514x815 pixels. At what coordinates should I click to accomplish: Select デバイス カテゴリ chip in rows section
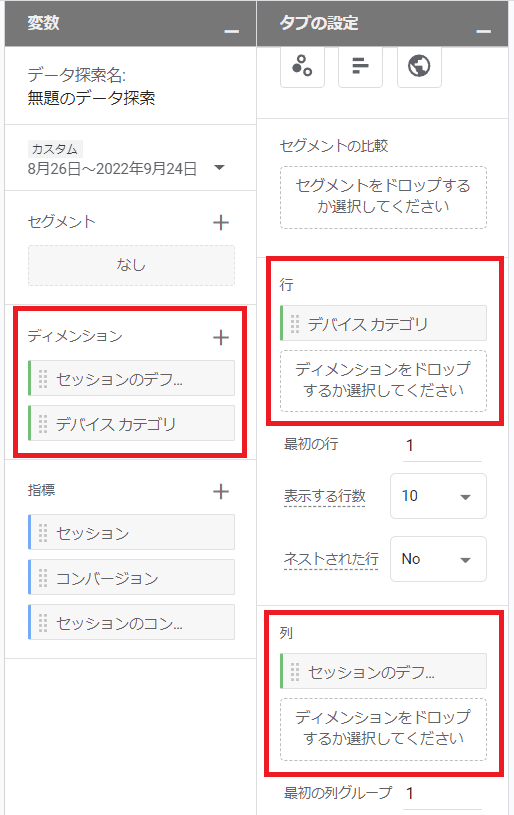384,323
